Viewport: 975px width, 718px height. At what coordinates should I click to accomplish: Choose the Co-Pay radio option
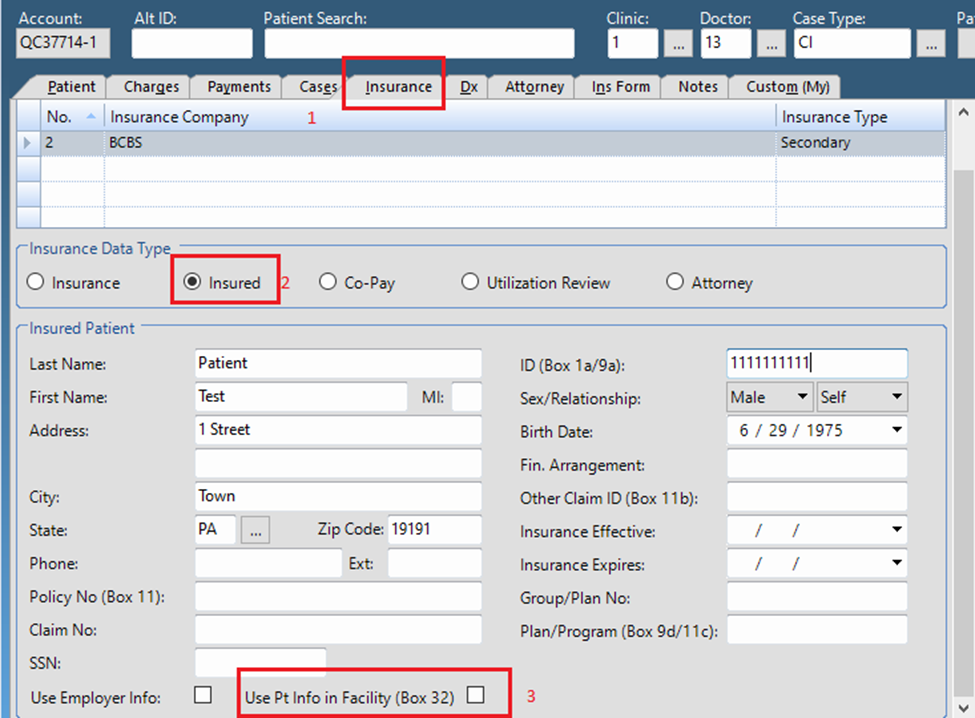(328, 282)
